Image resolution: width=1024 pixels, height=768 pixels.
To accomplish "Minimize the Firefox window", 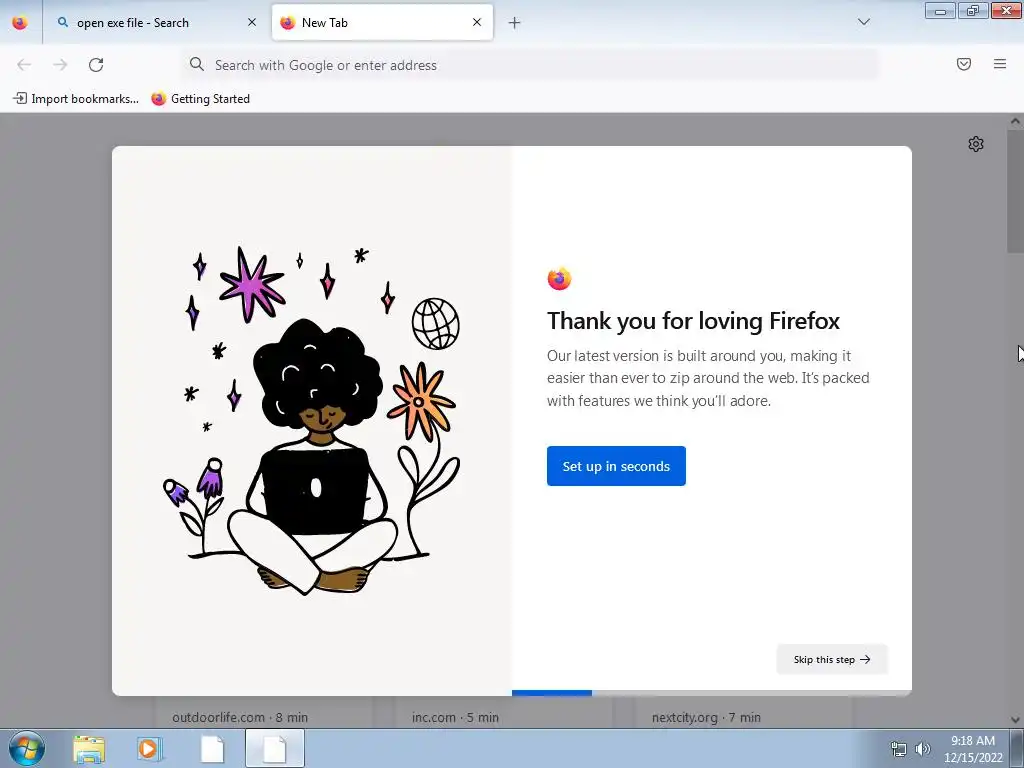I will click(940, 10).
